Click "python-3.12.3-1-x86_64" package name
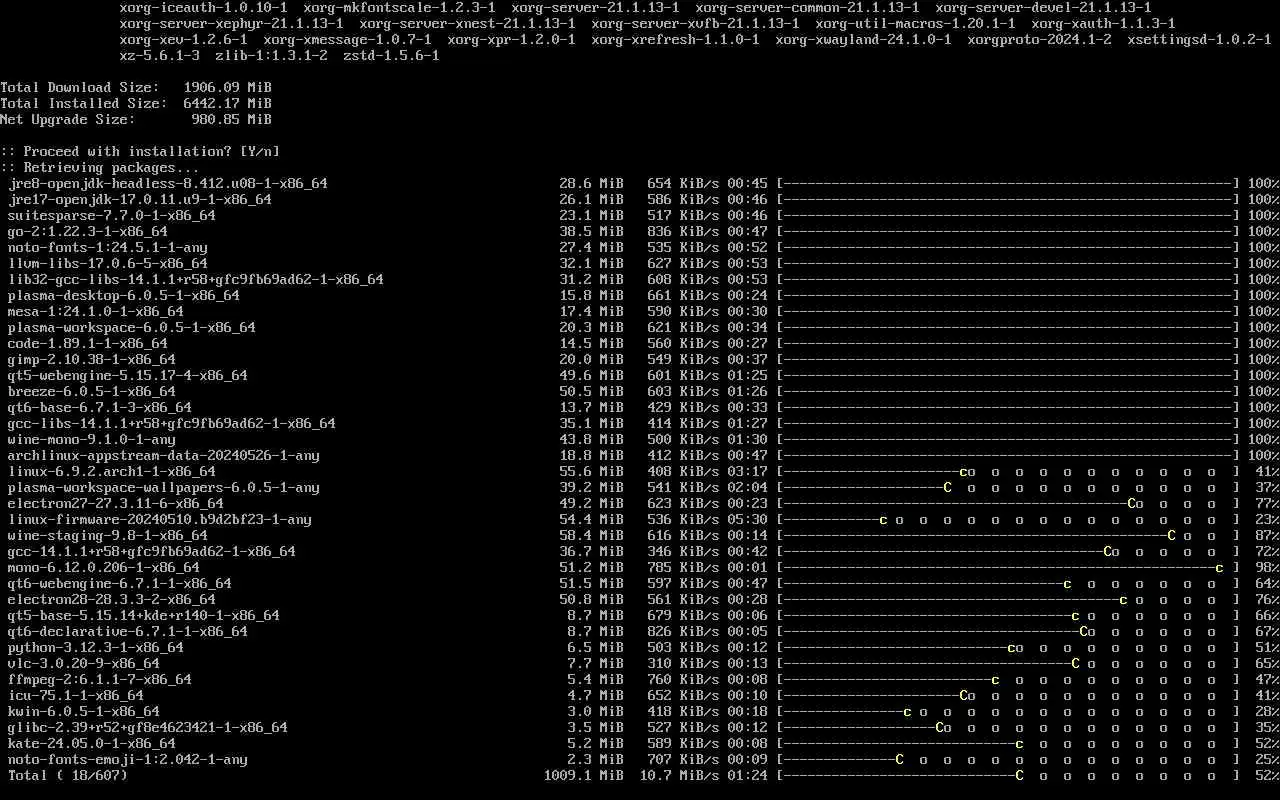Viewport: 1280px width, 800px height. point(96,647)
